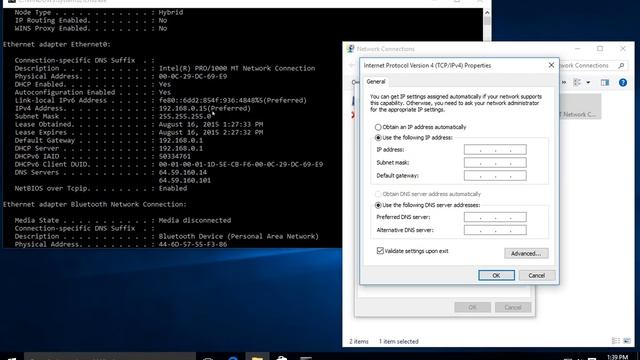This screenshot has height=360, width=640.
Task: Click 'Ethernet adapter Ethernet0:' heading
Action: click(57, 44)
